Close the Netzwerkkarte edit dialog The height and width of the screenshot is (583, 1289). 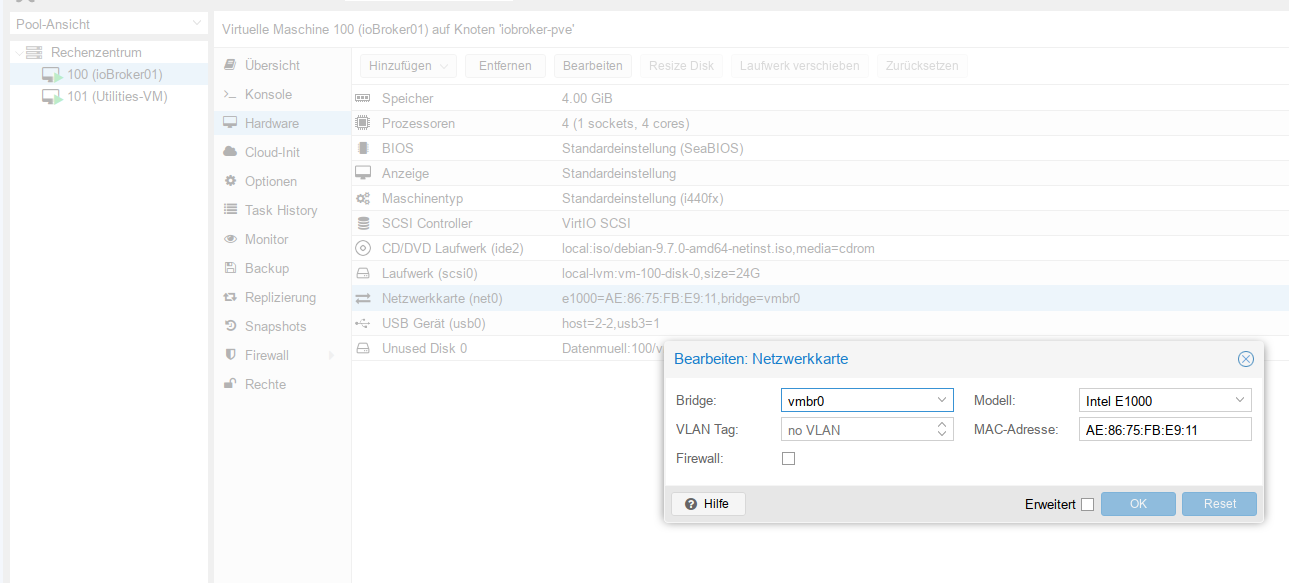point(1245,359)
